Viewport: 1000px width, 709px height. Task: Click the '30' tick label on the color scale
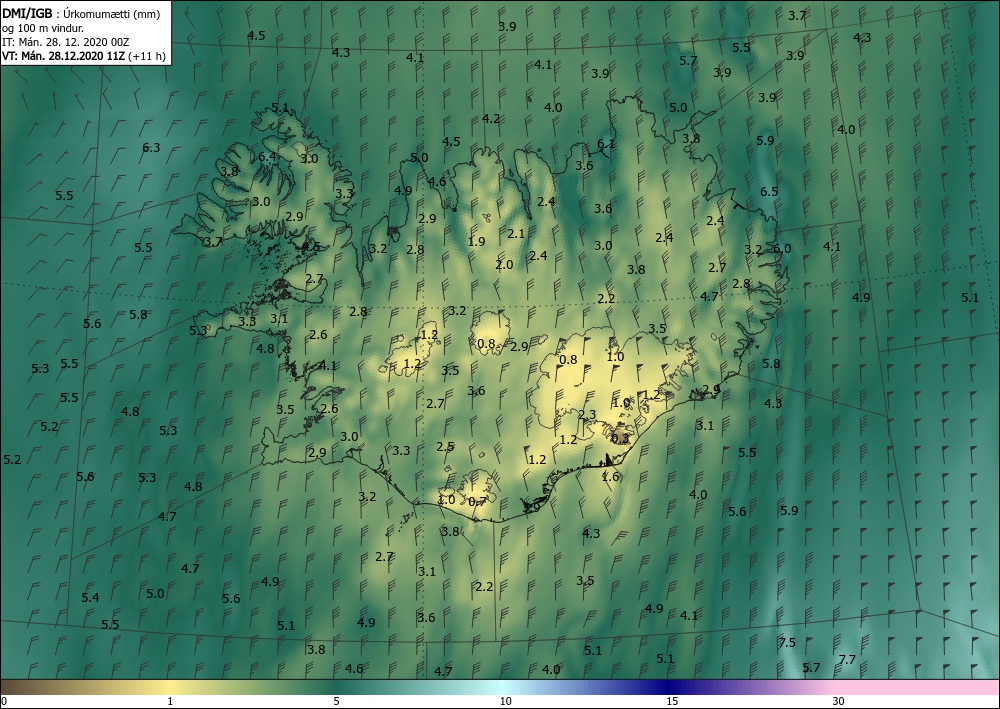[839, 701]
